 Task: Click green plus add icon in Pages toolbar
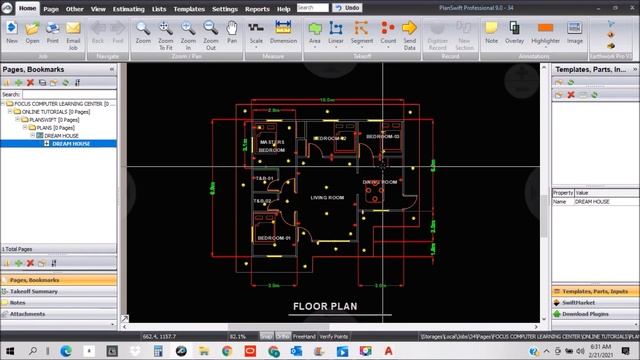[x=18, y=83]
